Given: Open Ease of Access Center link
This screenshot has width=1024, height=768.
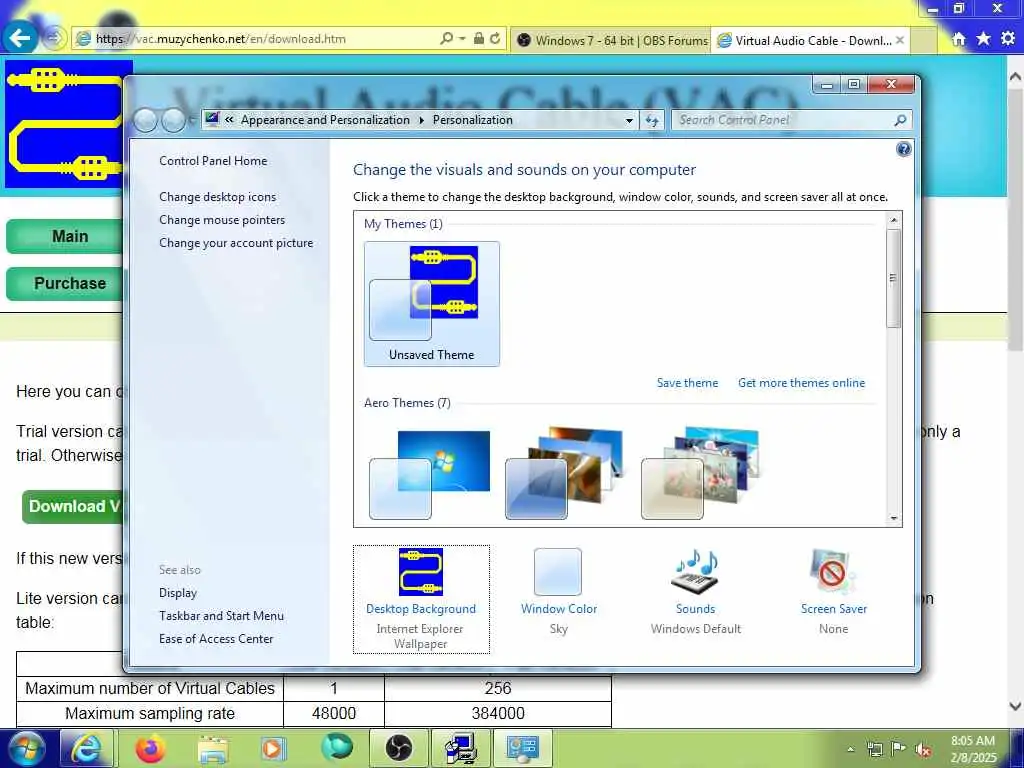Looking at the screenshot, I should (x=216, y=639).
